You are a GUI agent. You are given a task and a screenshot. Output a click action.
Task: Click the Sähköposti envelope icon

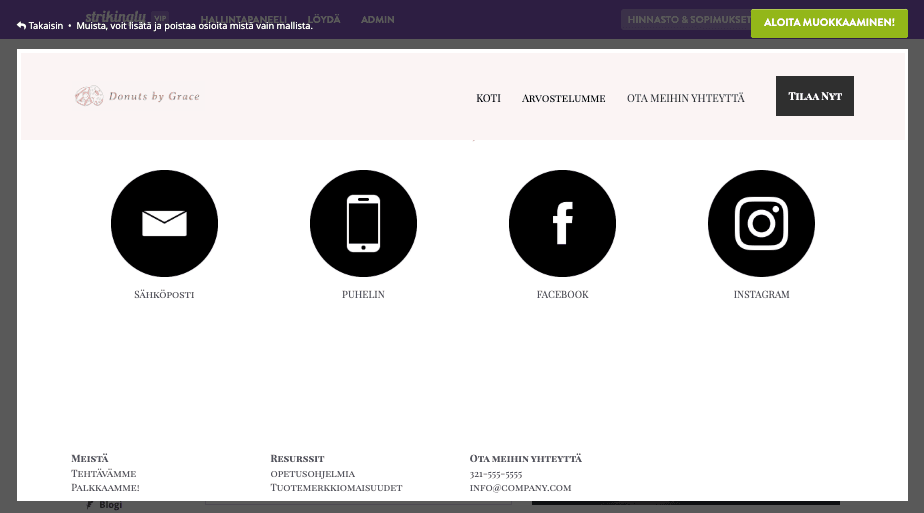coord(164,223)
